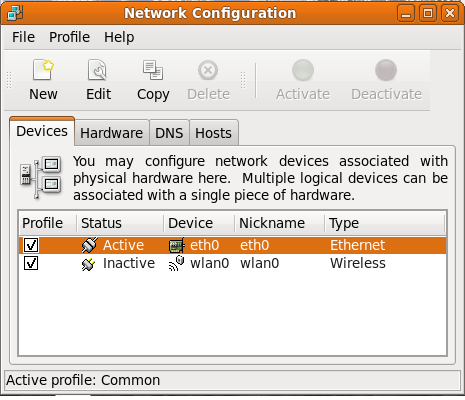Uncheck the wlan0 profile checkbox
Viewport: 465px width, 400px height.
pos(31,263)
